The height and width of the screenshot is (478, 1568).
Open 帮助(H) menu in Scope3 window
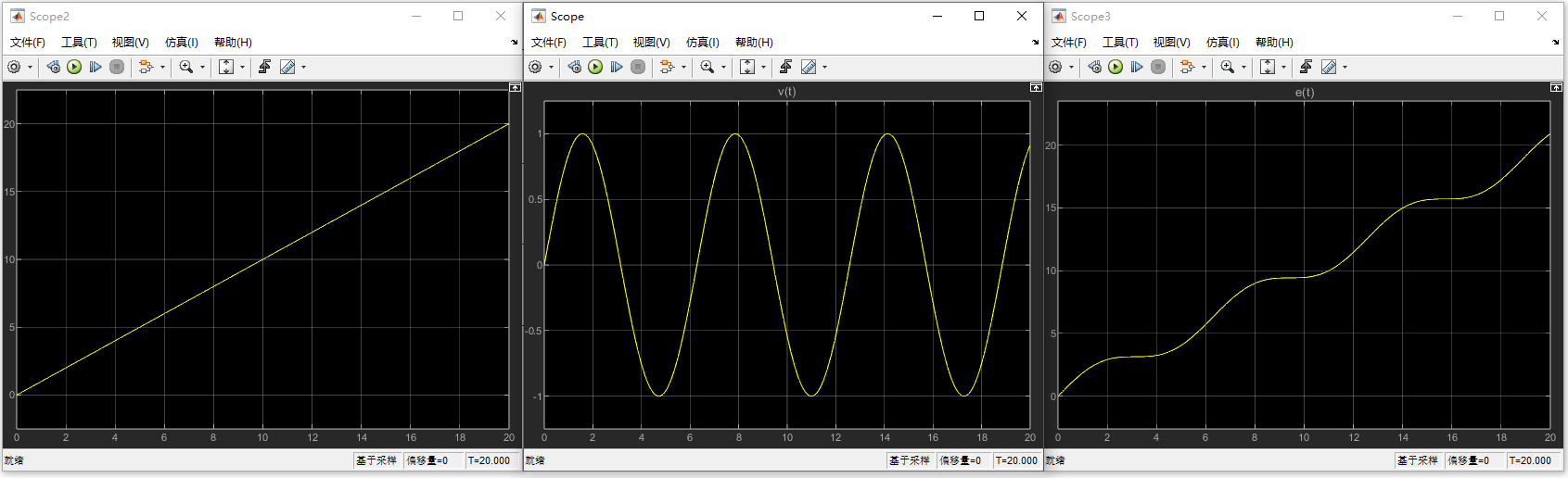click(1274, 43)
